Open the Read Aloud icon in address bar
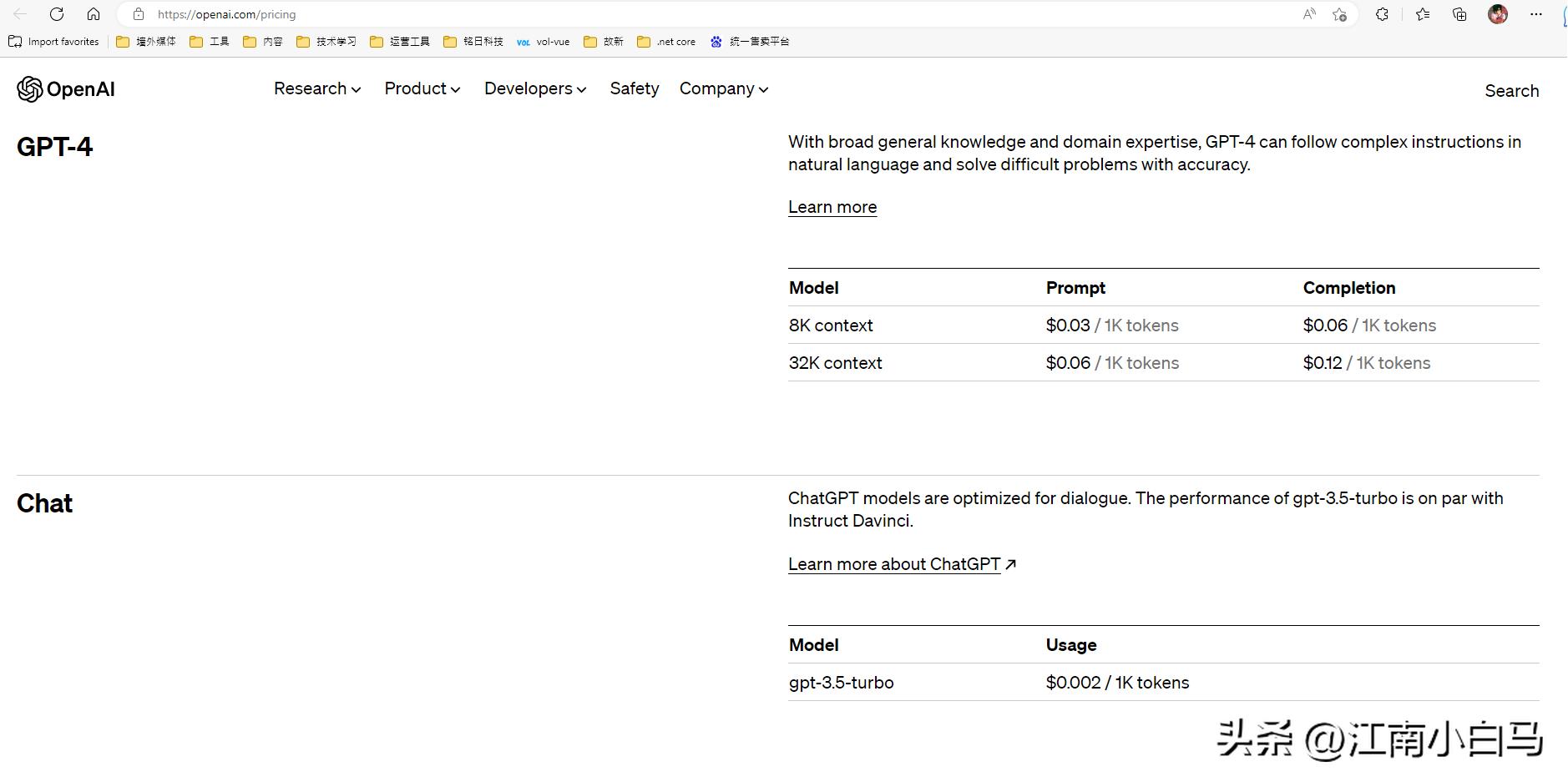Viewport: 1568px width, 782px height. [1309, 14]
